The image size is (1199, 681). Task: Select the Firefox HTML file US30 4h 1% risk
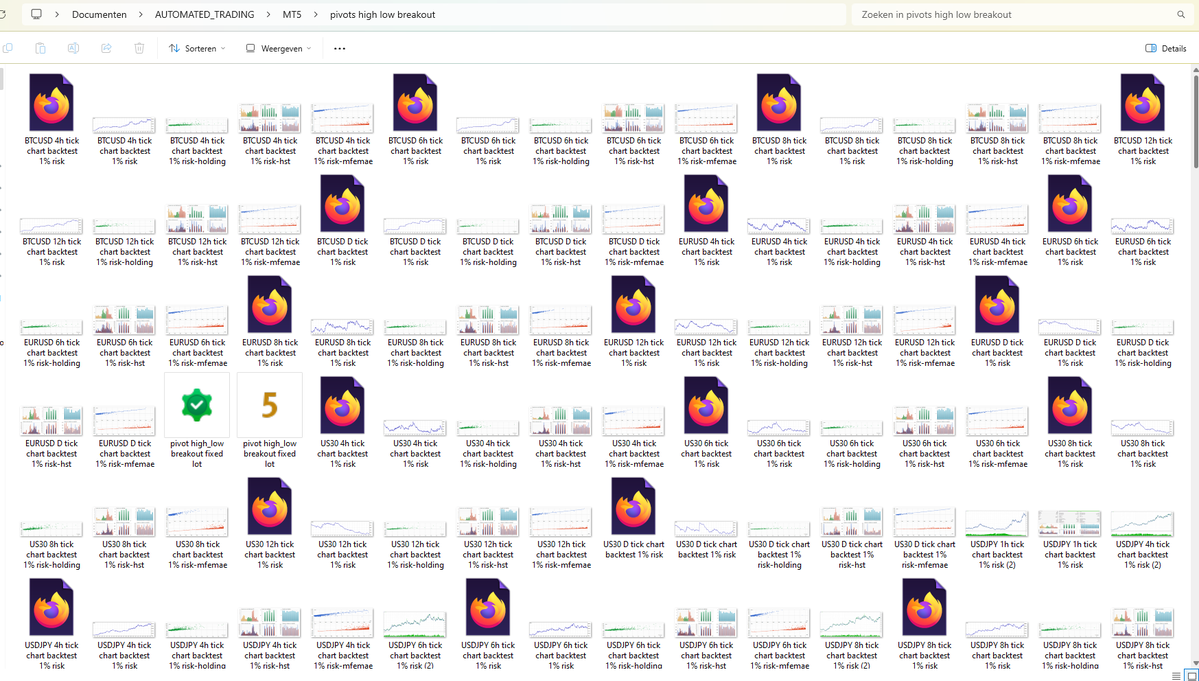[343, 405]
